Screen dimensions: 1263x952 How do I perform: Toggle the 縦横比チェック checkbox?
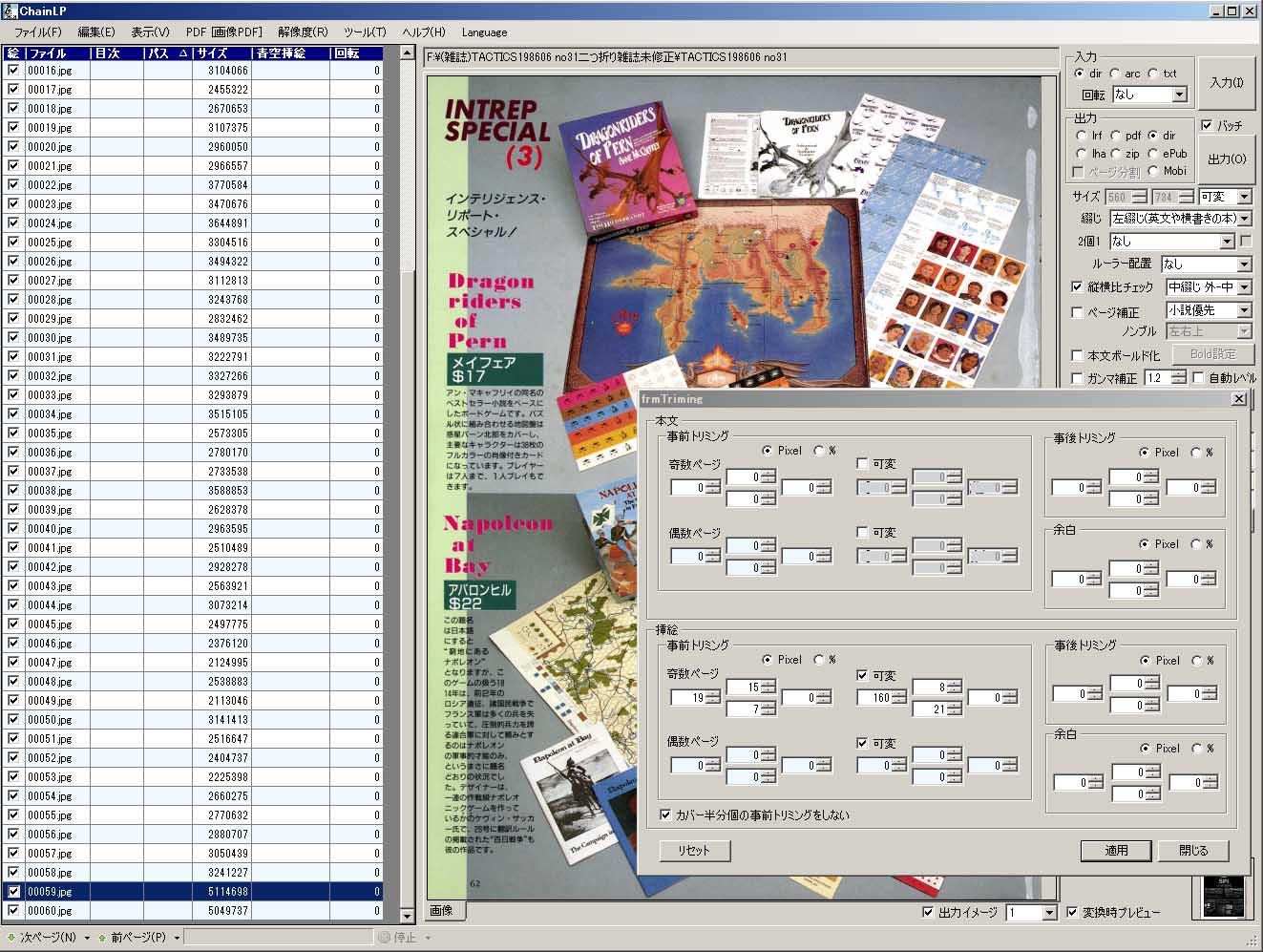pos(1077,286)
